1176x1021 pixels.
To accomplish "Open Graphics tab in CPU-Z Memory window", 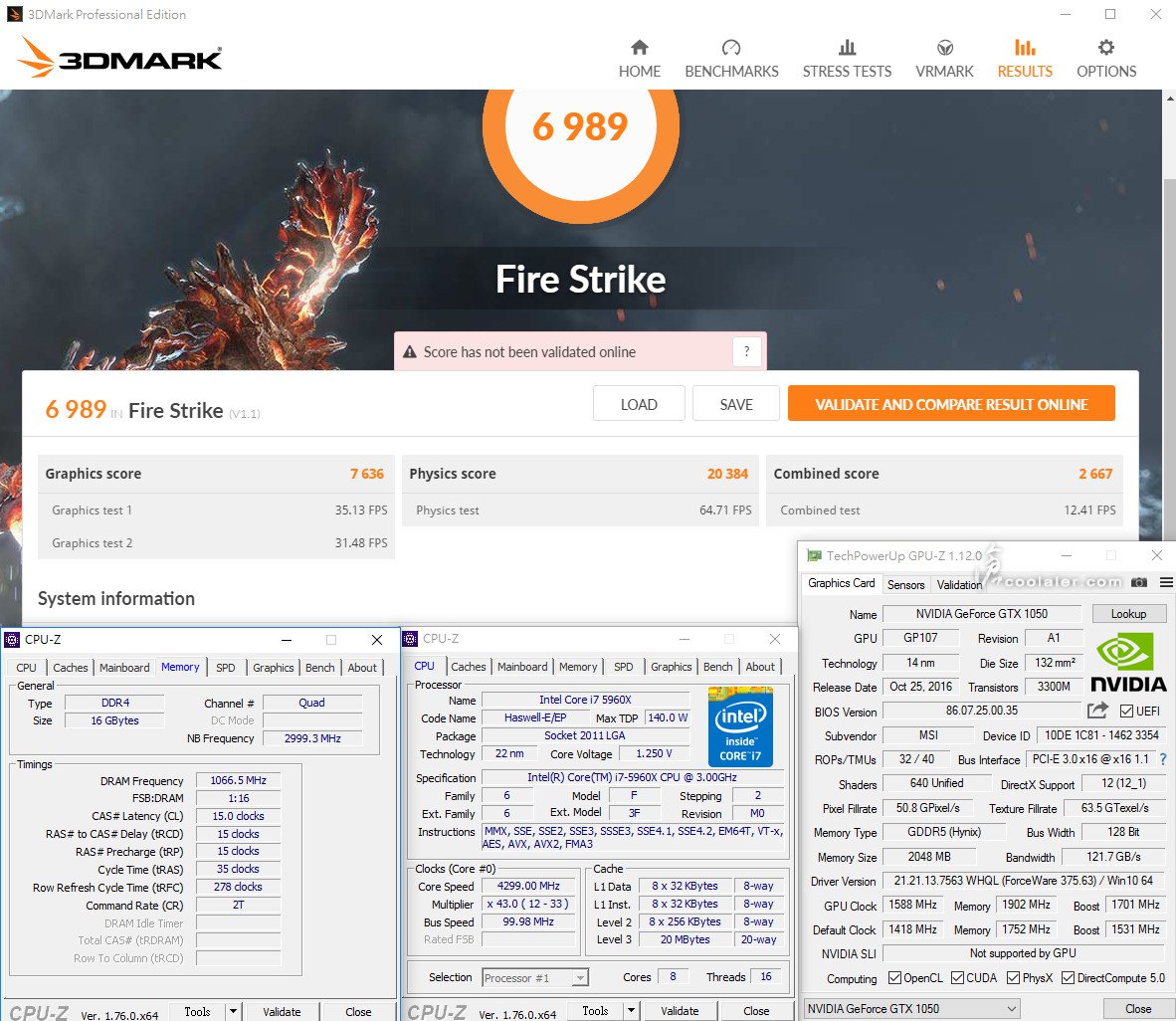I will (273, 667).
